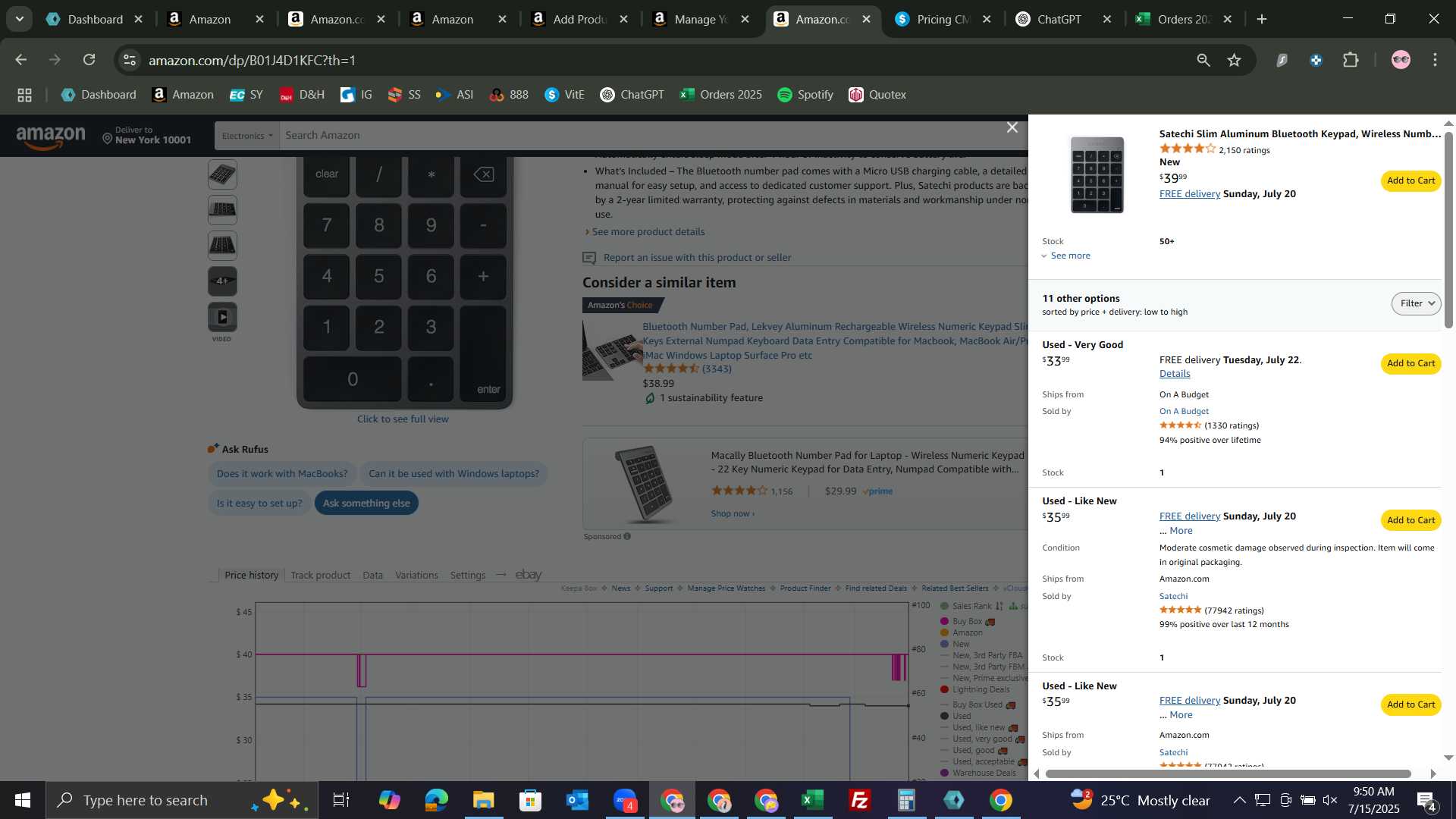The width and height of the screenshot is (1456, 819).
Task: Toggle Used, very good legend entry
Action: pos(982,739)
